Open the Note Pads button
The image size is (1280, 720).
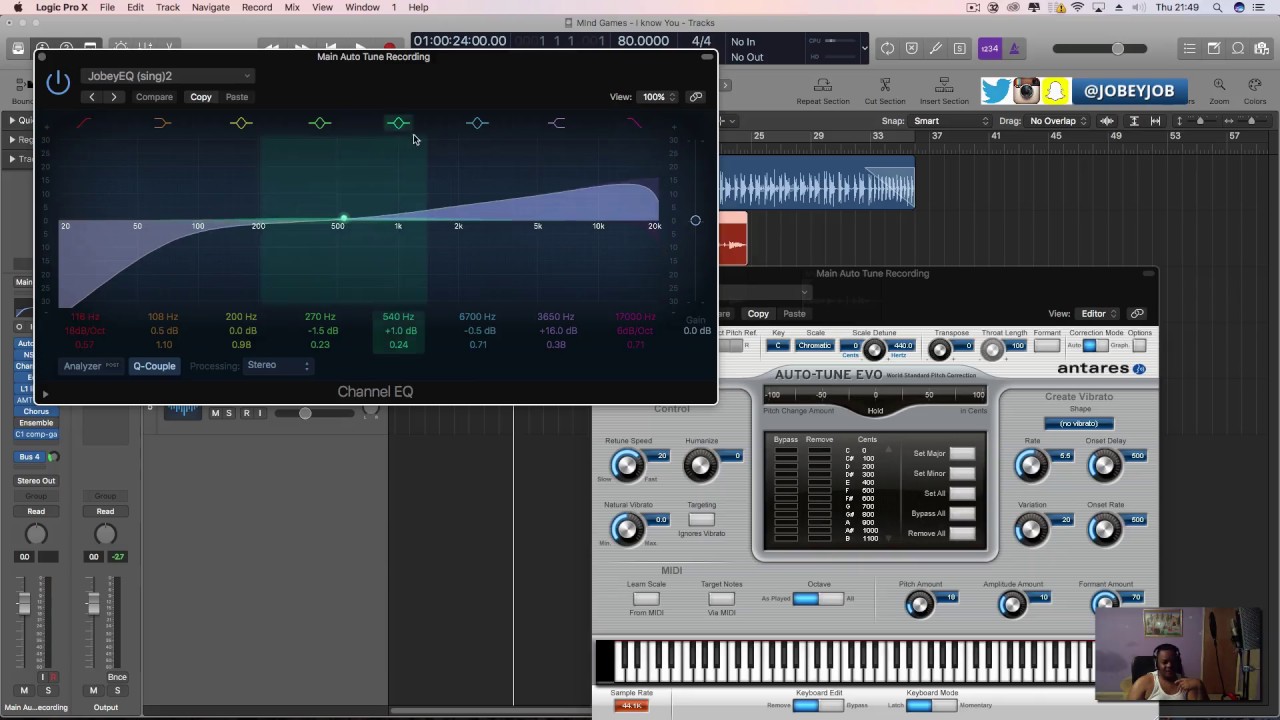tap(1214, 49)
